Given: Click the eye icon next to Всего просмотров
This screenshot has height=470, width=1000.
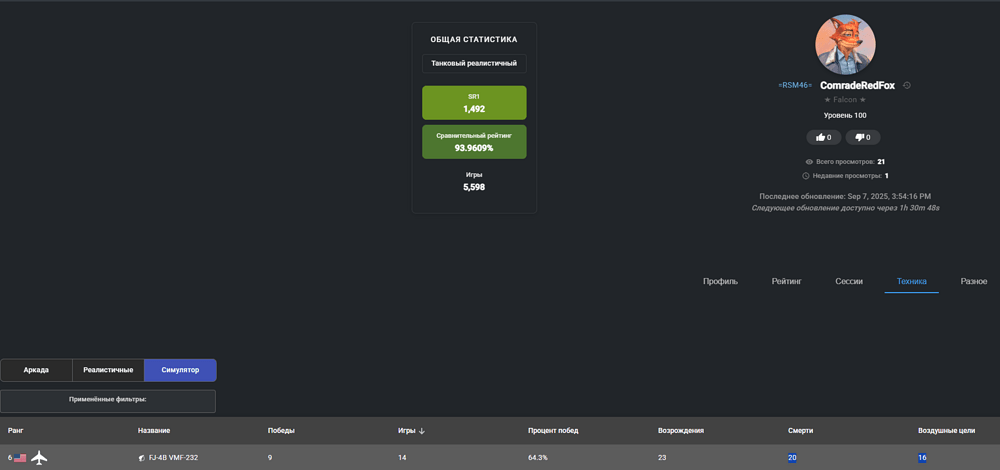Looking at the screenshot, I should point(809,162).
